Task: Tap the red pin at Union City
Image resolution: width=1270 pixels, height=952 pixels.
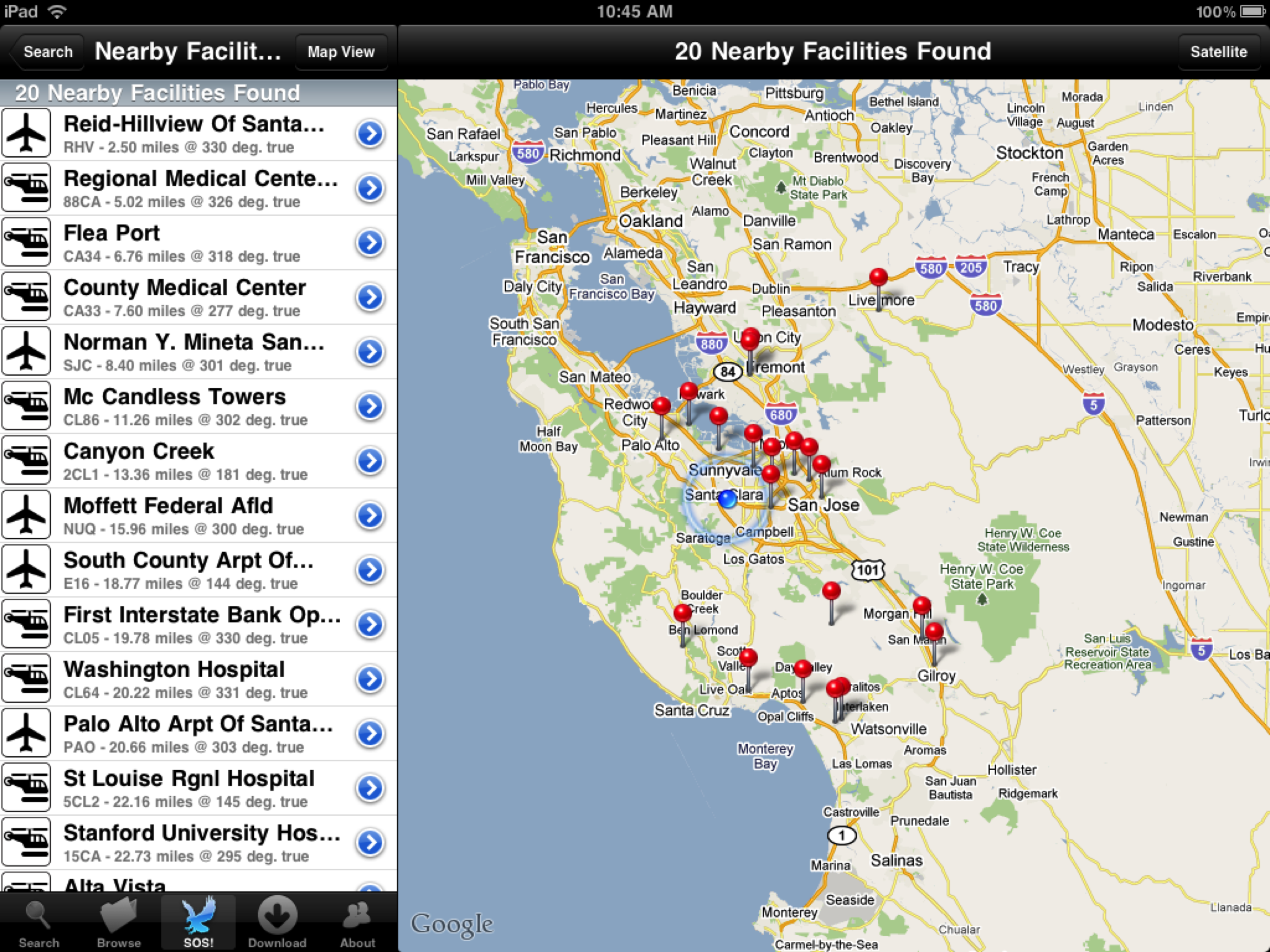Action: tap(750, 340)
